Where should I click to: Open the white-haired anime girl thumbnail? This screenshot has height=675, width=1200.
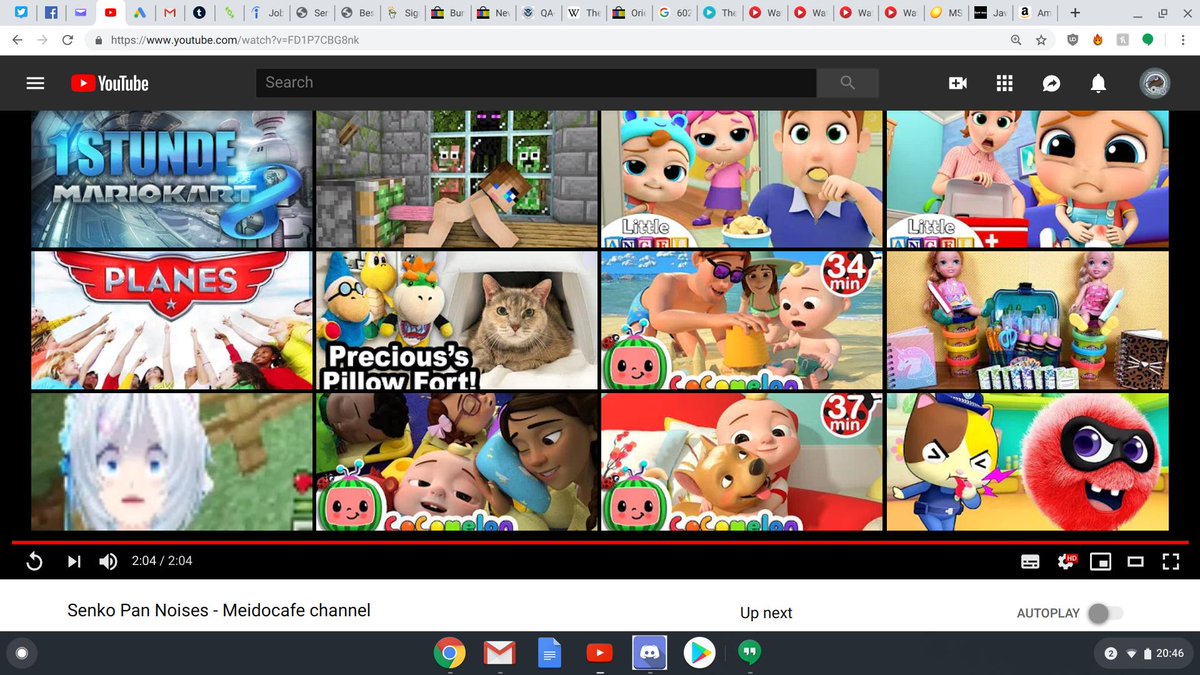pyautogui.click(x=171, y=461)
